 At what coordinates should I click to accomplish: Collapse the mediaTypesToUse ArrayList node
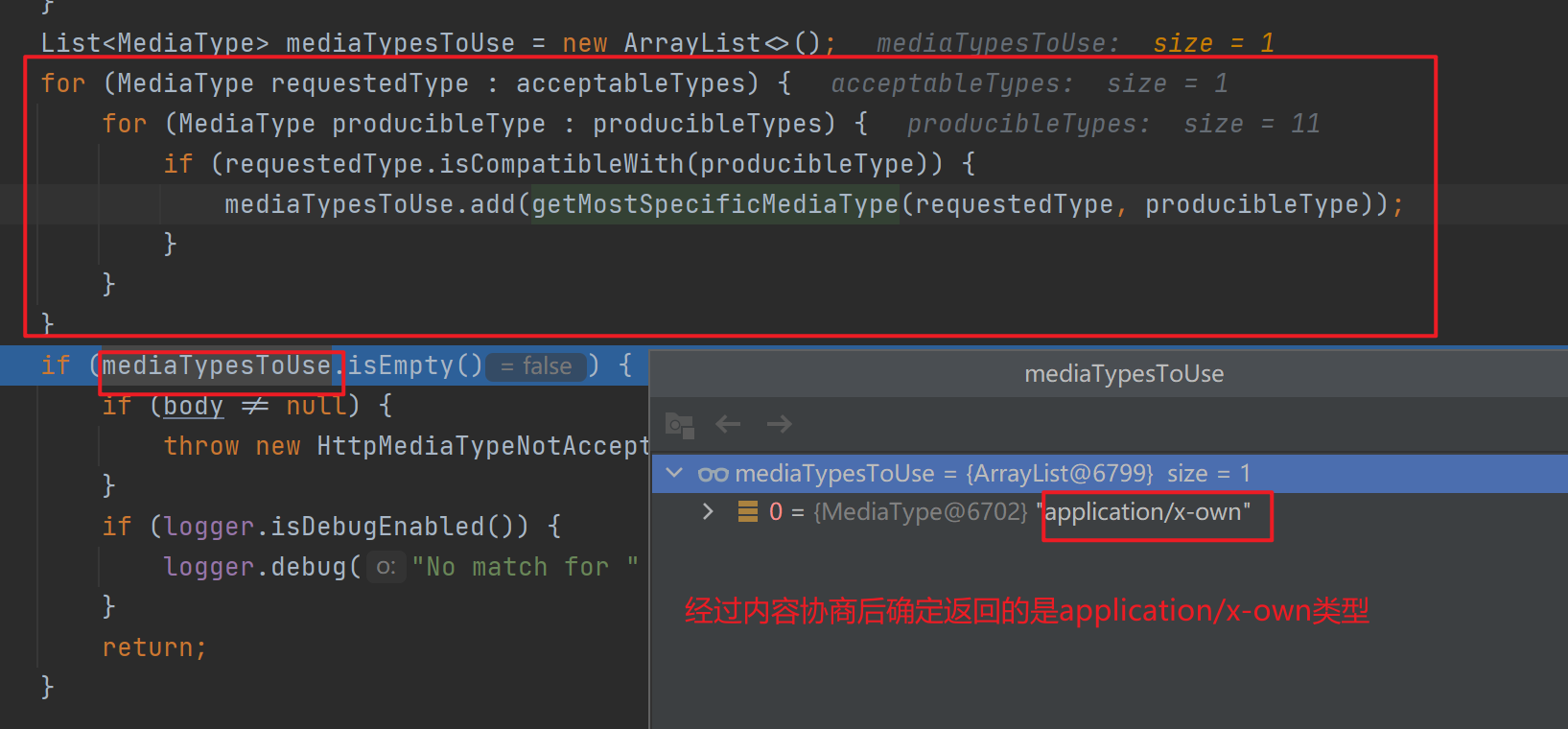pos(674,473)
